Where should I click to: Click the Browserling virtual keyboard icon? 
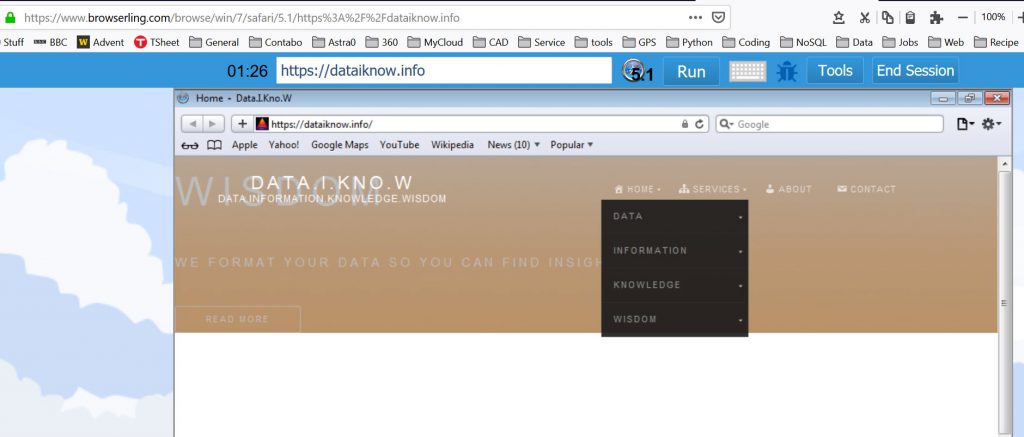(748, 71)
